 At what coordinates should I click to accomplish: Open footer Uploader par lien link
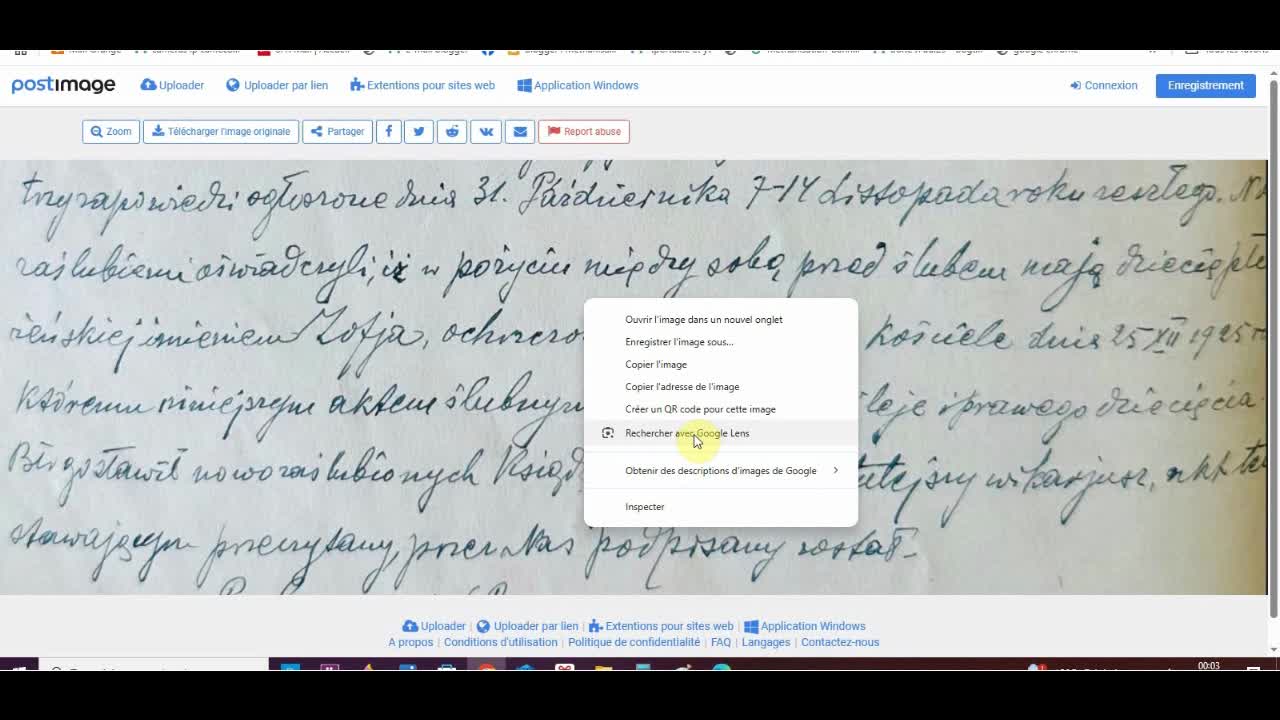point(527,626)
